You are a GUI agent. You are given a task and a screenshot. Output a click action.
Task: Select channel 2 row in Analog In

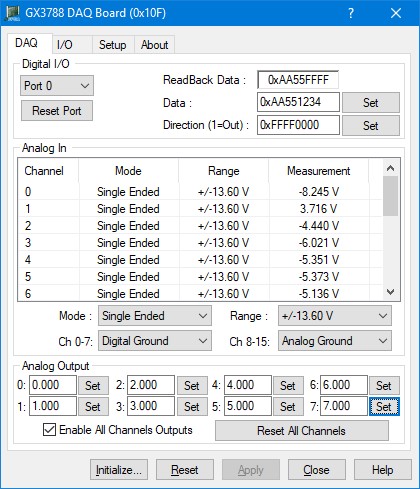tap(200, 226)
